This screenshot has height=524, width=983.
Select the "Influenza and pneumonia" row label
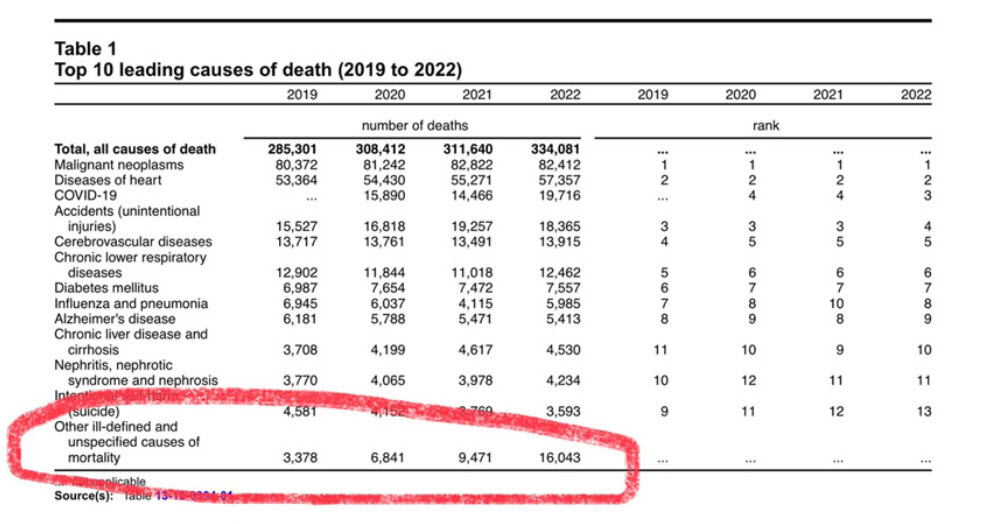pyautogui.click(x=130, y=303)
